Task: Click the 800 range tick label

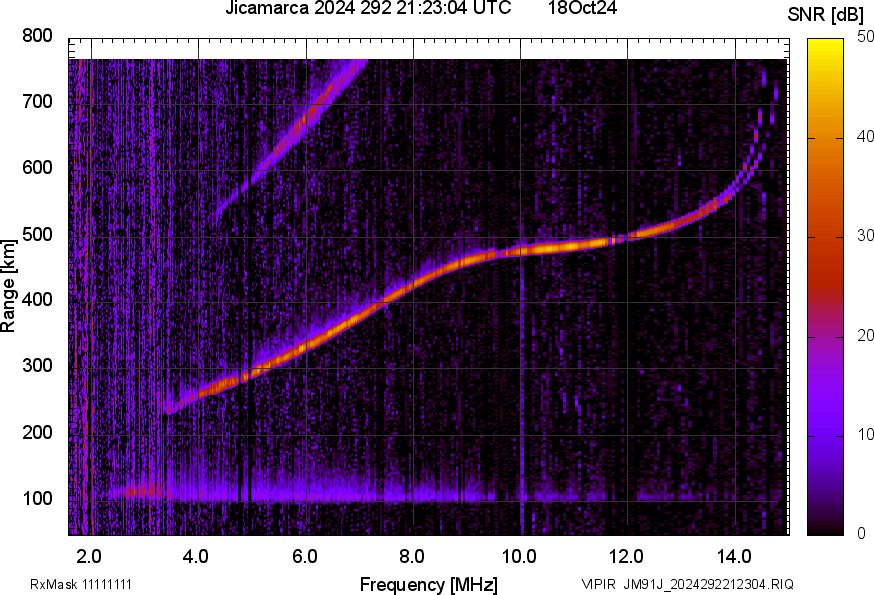Action: [x=37, y=36]
